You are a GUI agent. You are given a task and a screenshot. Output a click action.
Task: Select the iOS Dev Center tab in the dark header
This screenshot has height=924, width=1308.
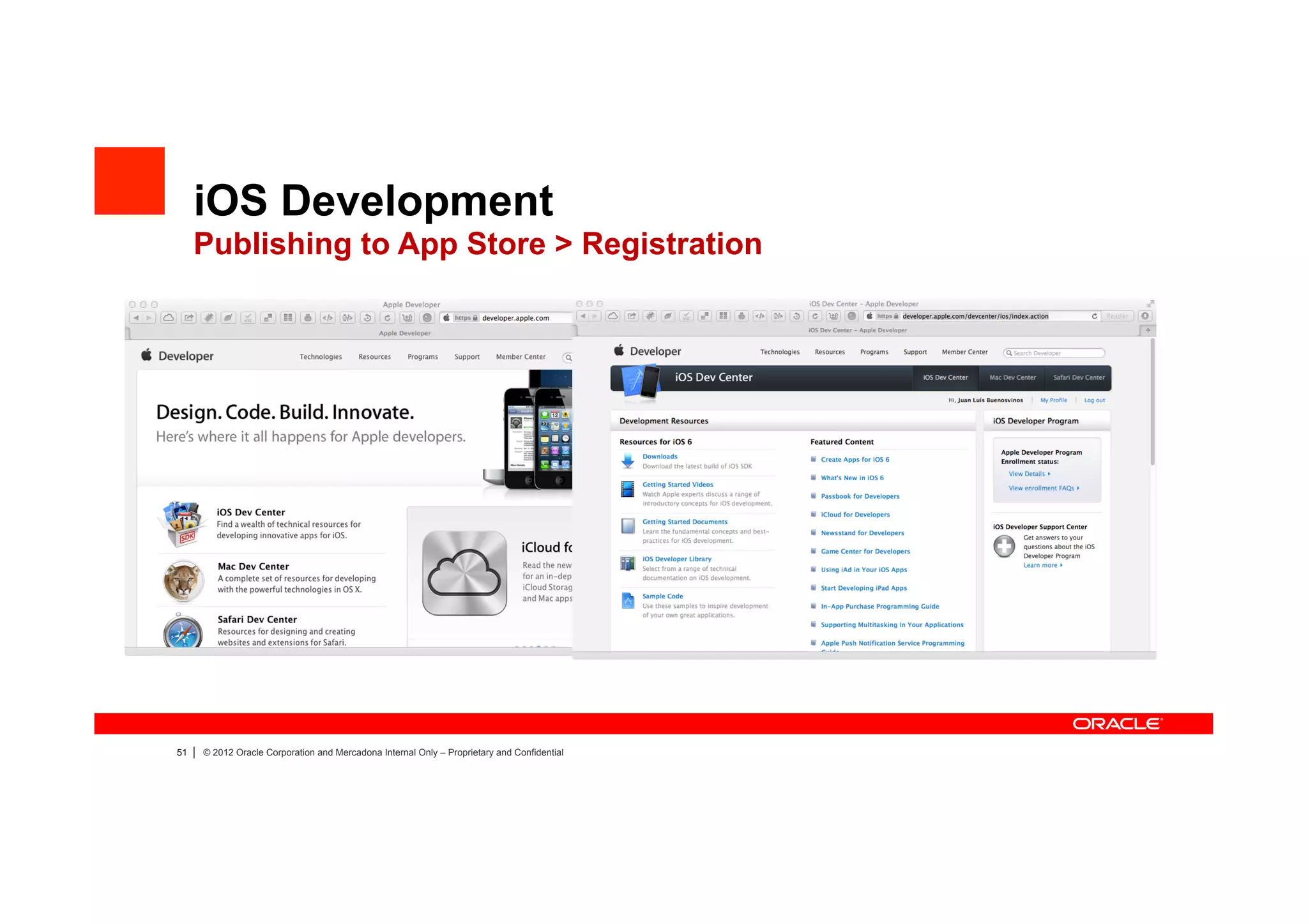945,377
